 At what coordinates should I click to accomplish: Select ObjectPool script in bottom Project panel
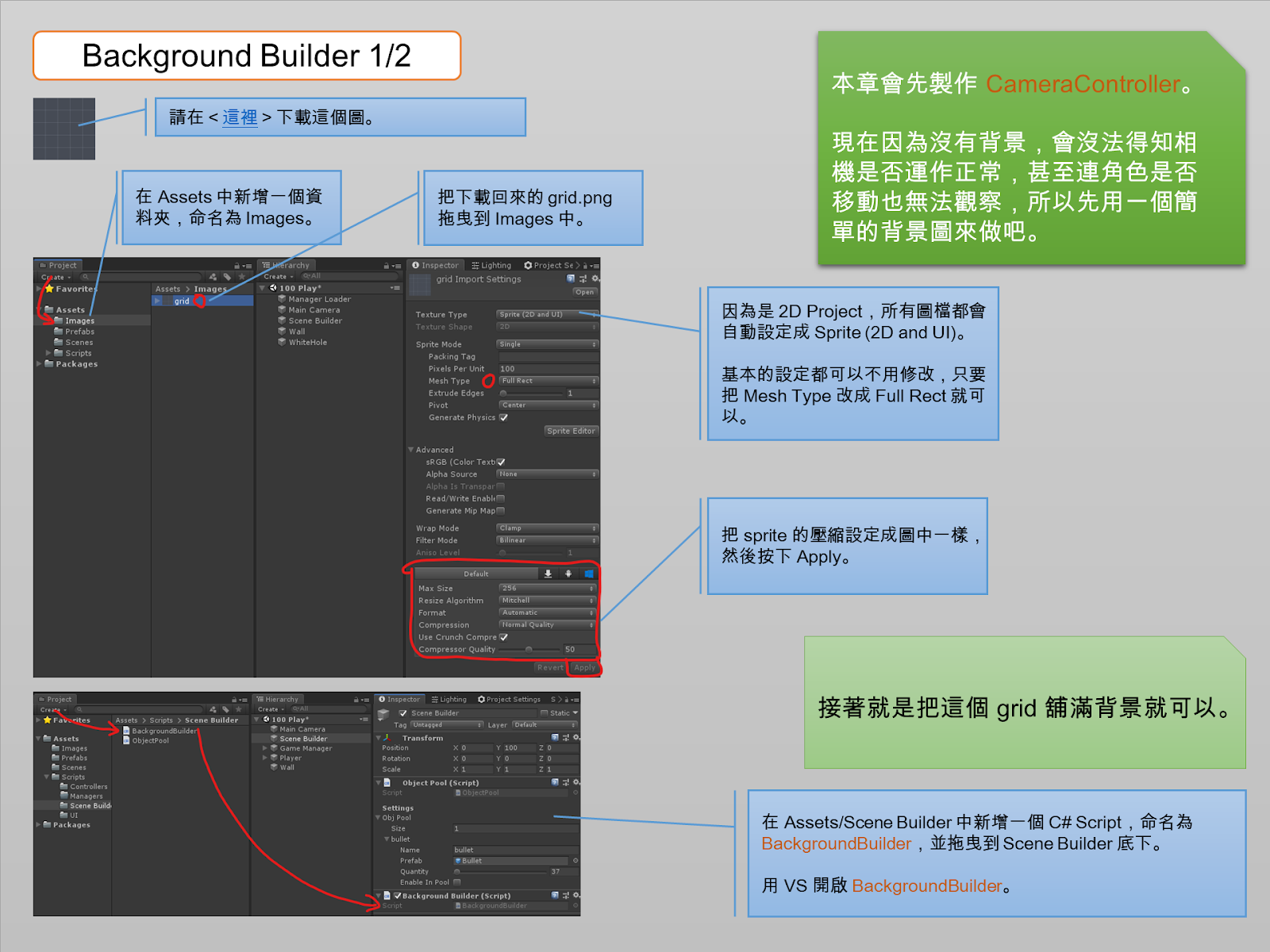click(x=146, y=741)
